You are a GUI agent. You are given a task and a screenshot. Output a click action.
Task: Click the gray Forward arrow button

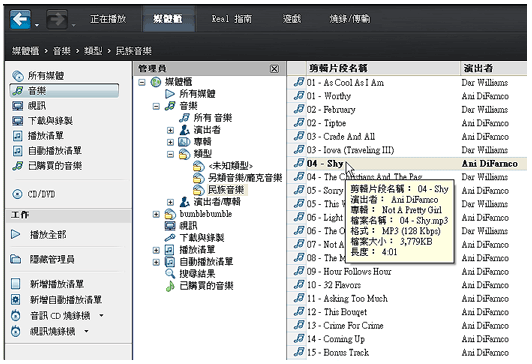(x=56, y=19)
